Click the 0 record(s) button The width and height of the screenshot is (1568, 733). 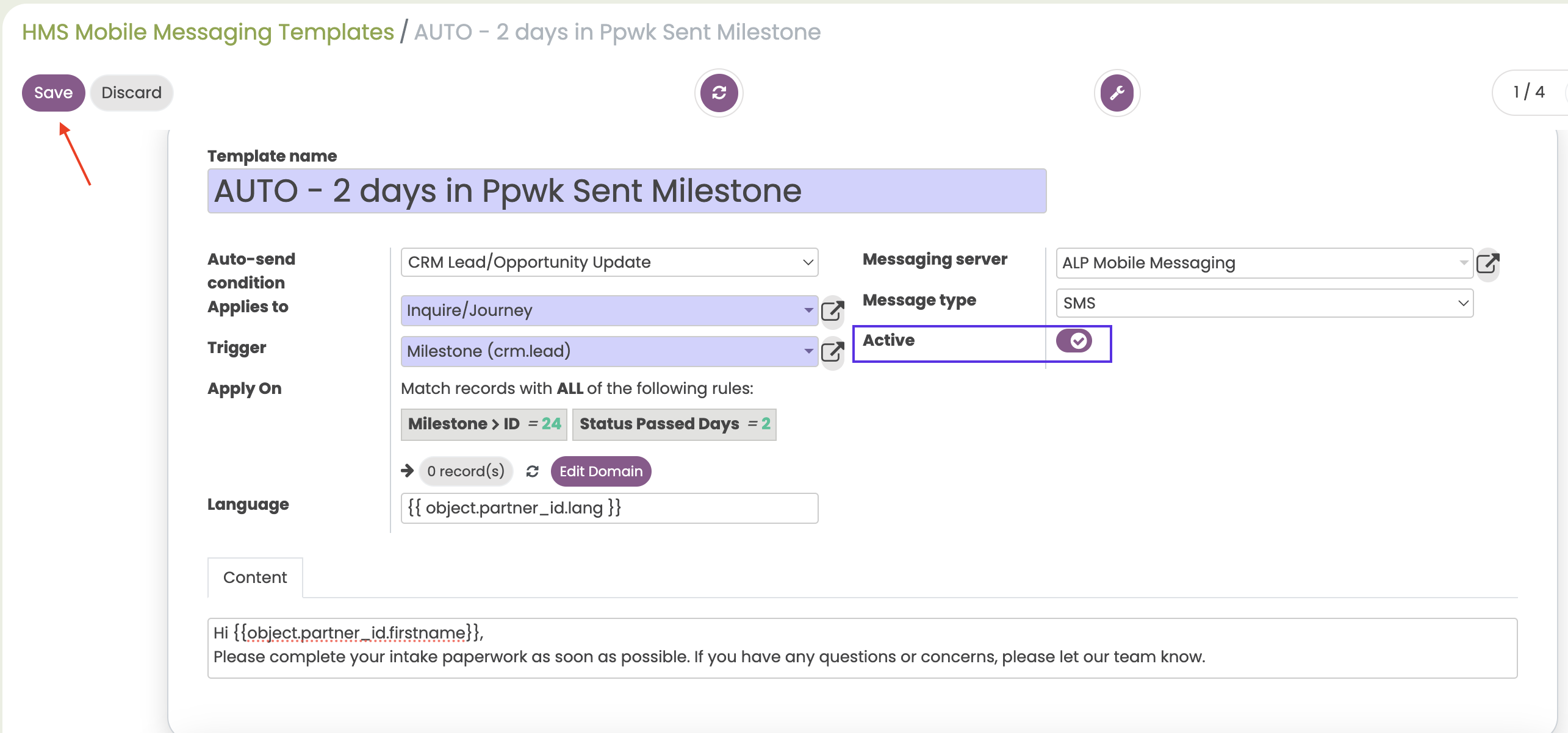point(466,471)
